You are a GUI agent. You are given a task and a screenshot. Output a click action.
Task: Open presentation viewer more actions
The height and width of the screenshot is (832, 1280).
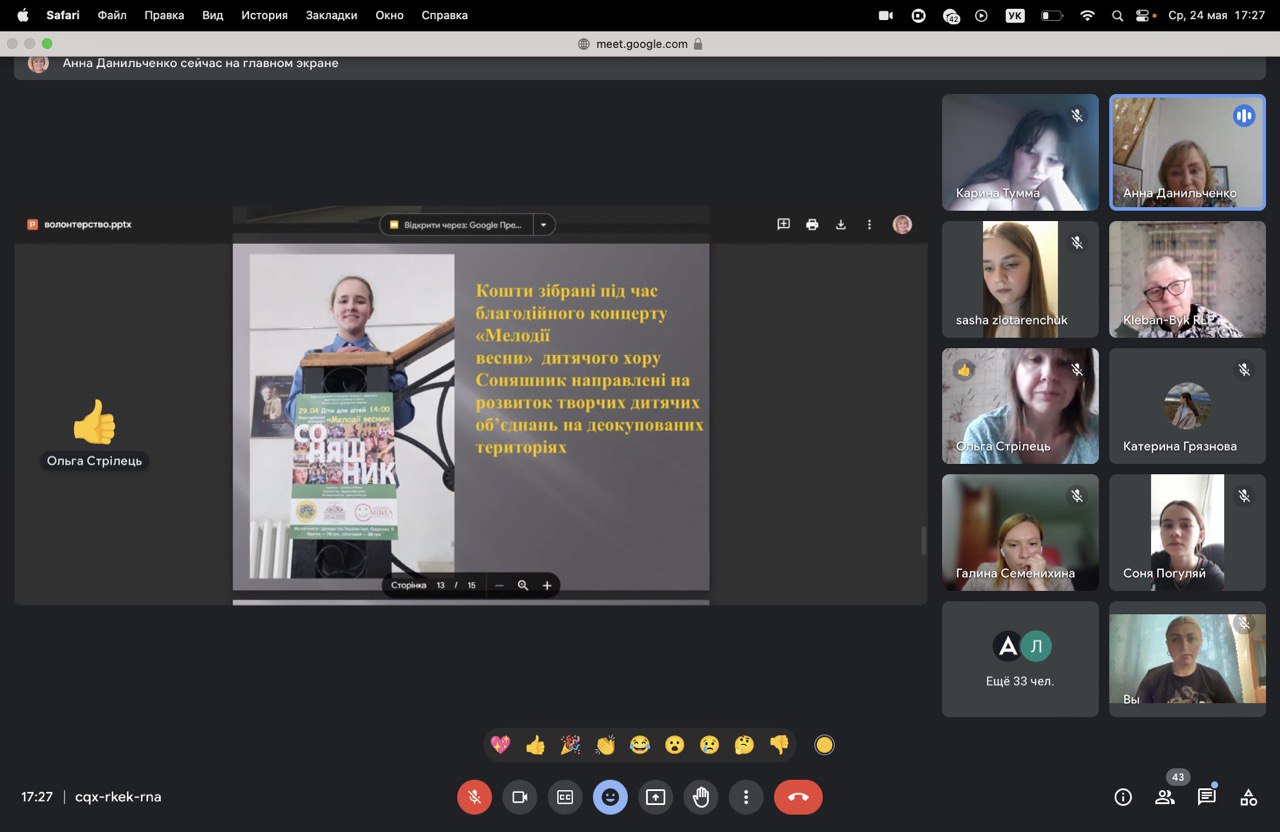click(869, 225)
